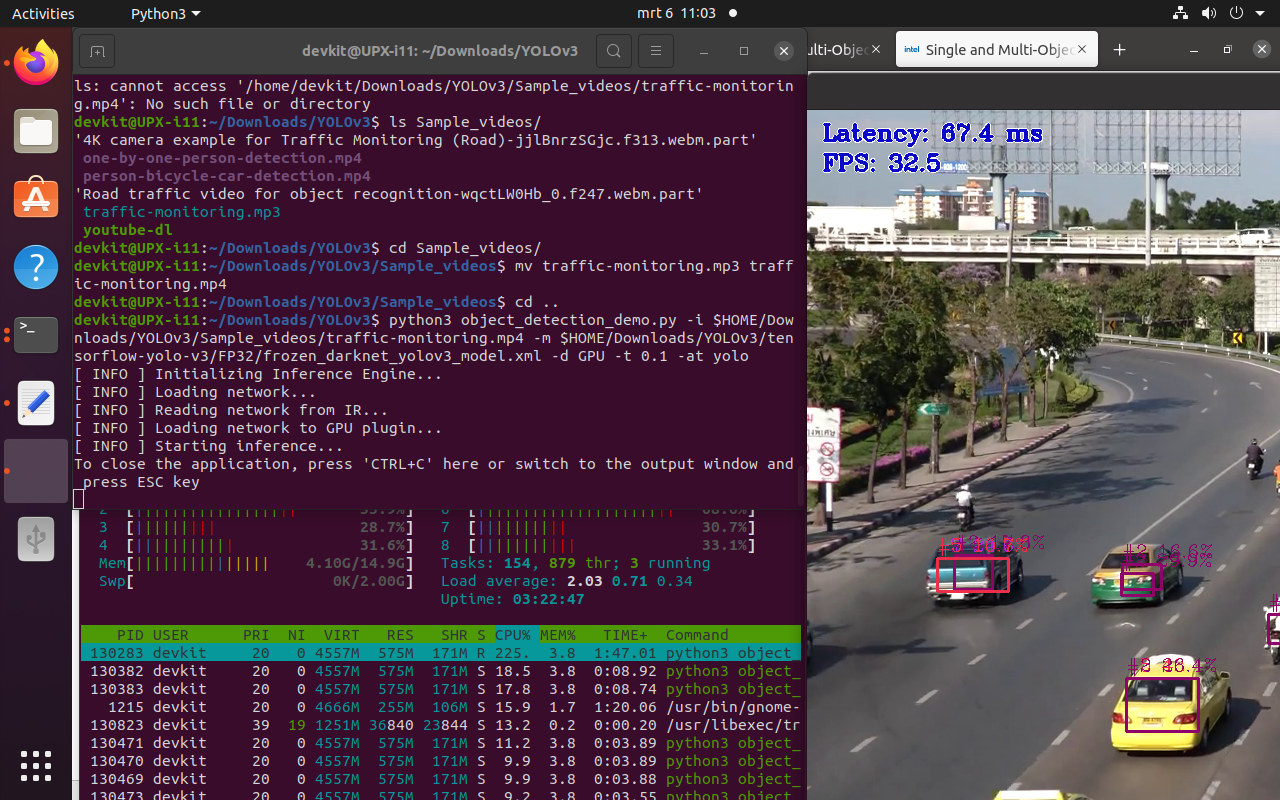Expand the Python3 app menu
This screenshot has width=1280, height=800.
pyautogui.click(x=165, y=13)
